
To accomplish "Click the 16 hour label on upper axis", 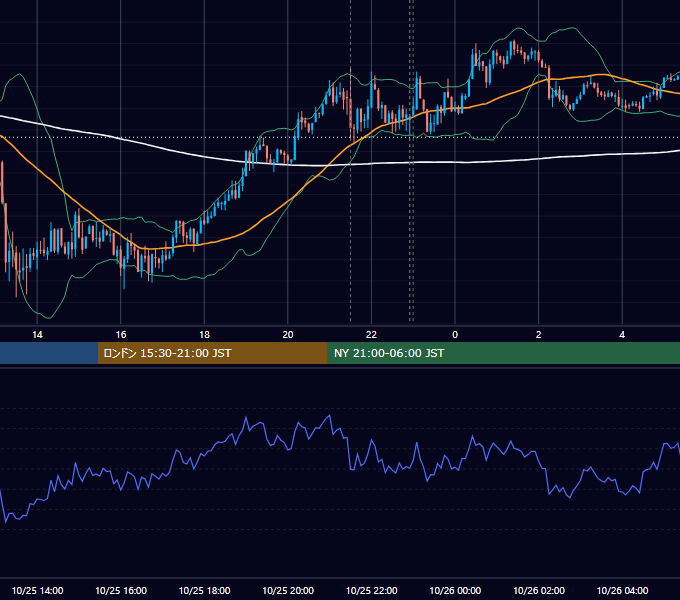I will (121, 335).
